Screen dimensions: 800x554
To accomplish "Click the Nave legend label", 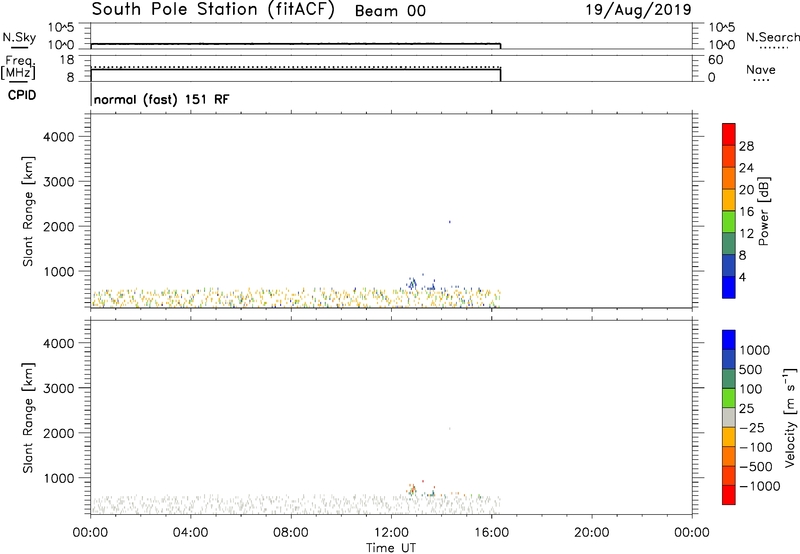I will click(x=761, y=69).
